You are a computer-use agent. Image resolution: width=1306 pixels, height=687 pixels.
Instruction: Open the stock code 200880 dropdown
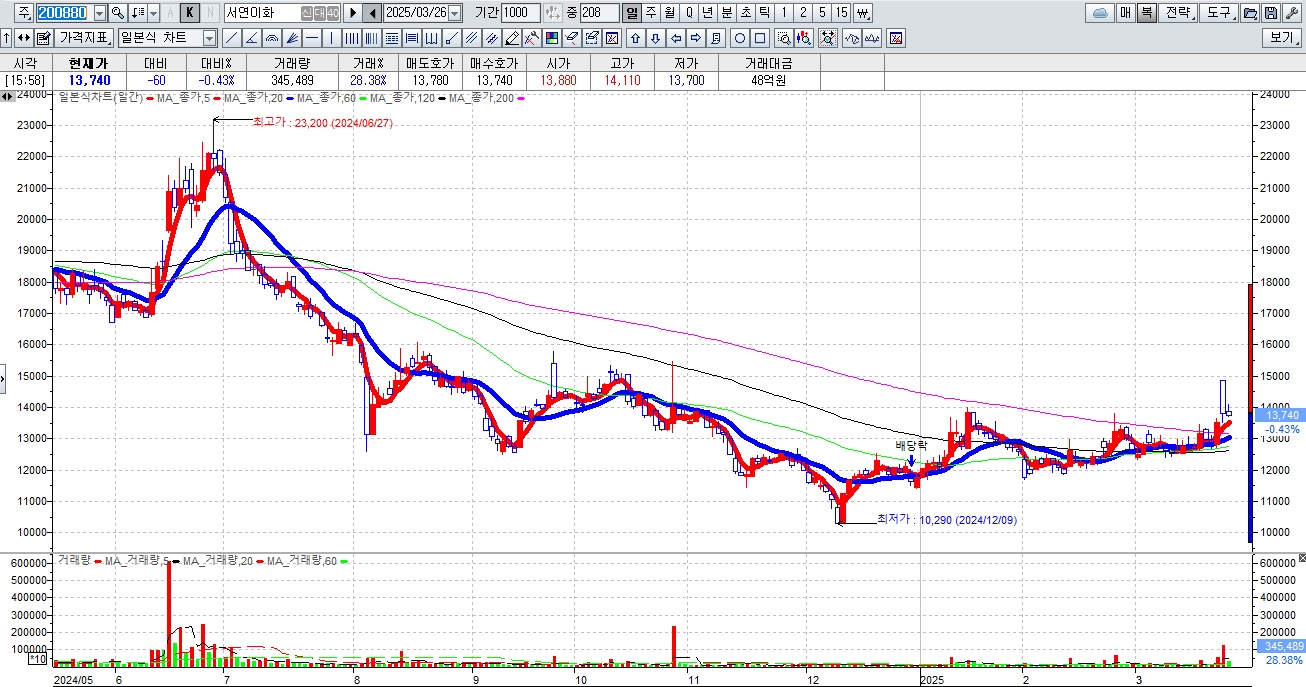pyautogui.click(x=100, y=13)
